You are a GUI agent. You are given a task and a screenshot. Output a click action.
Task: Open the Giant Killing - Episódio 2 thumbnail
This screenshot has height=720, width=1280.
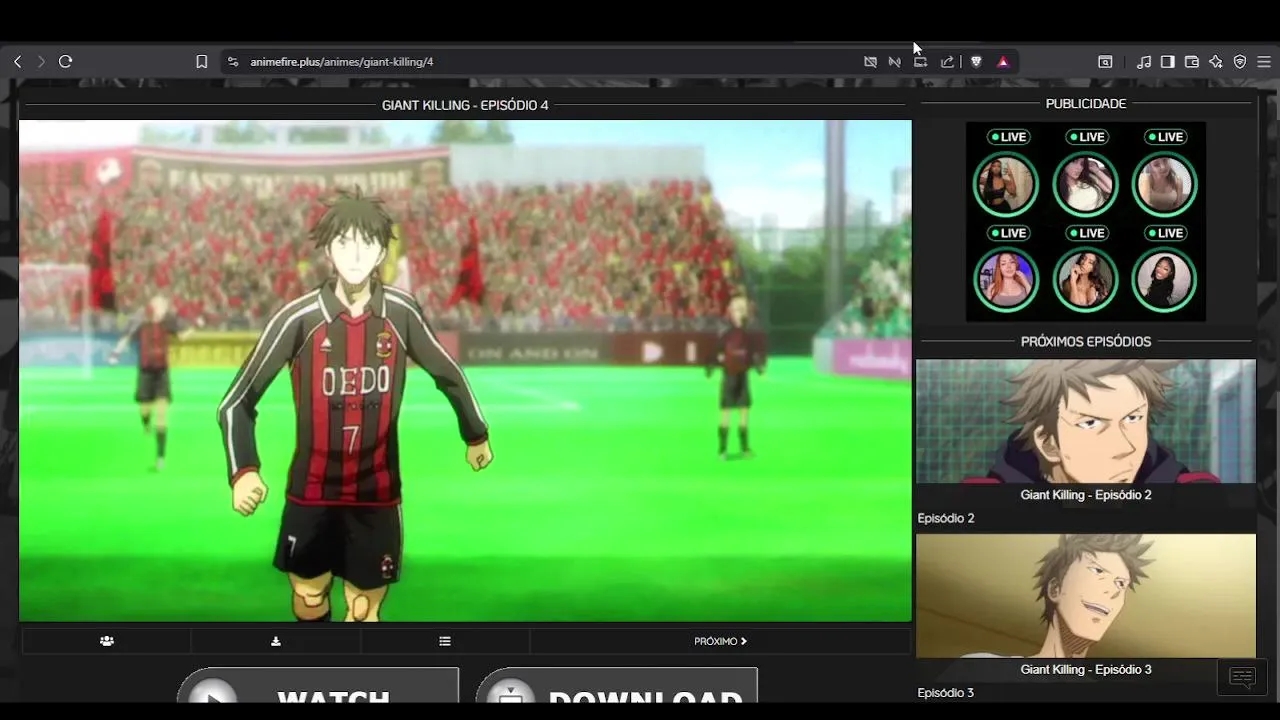pyautogui.click(x=1086, y=421)
